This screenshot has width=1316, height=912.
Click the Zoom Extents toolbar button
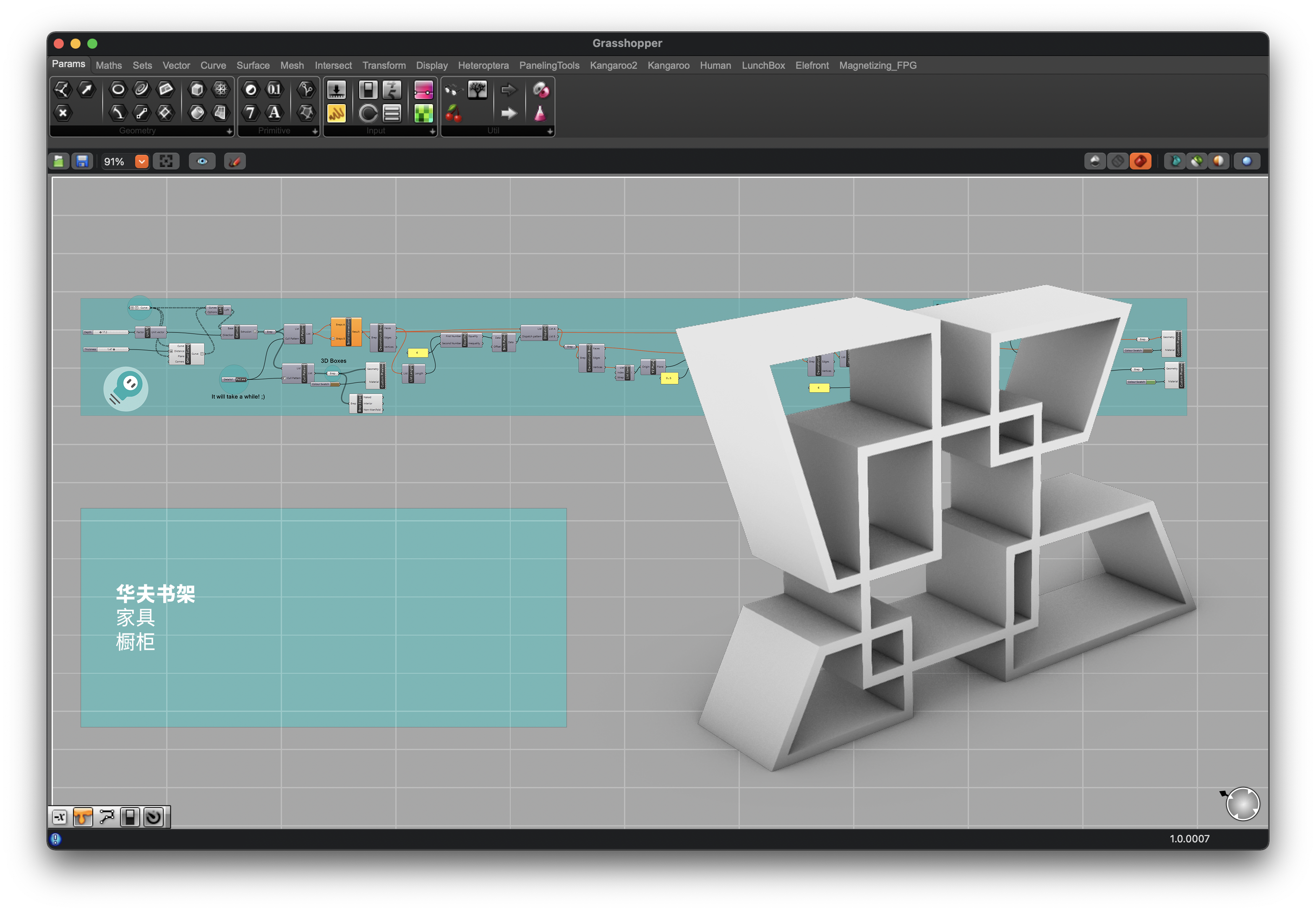166,162
